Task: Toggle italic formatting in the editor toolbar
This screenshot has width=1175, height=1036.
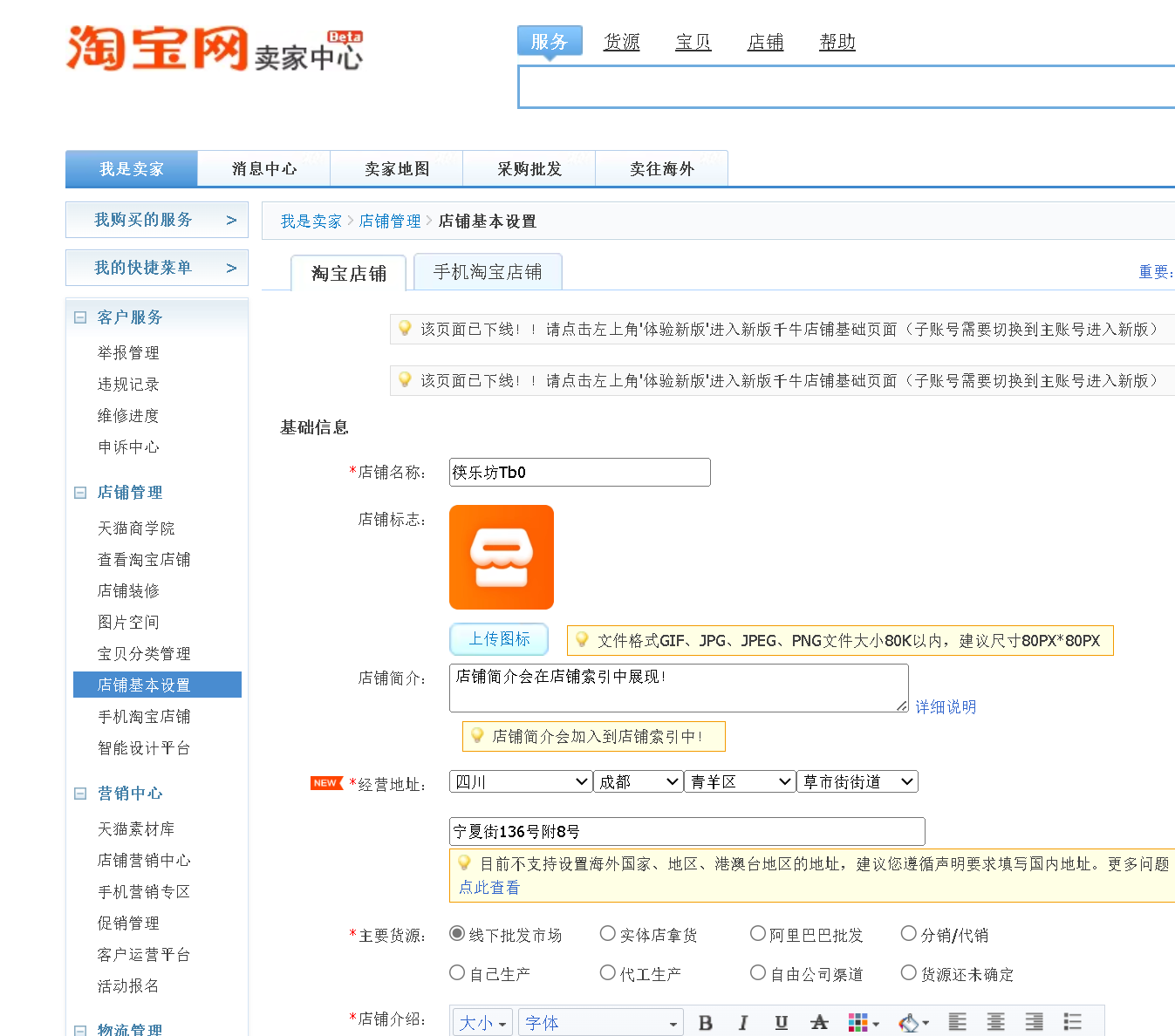Action: tap(743, 1023)
